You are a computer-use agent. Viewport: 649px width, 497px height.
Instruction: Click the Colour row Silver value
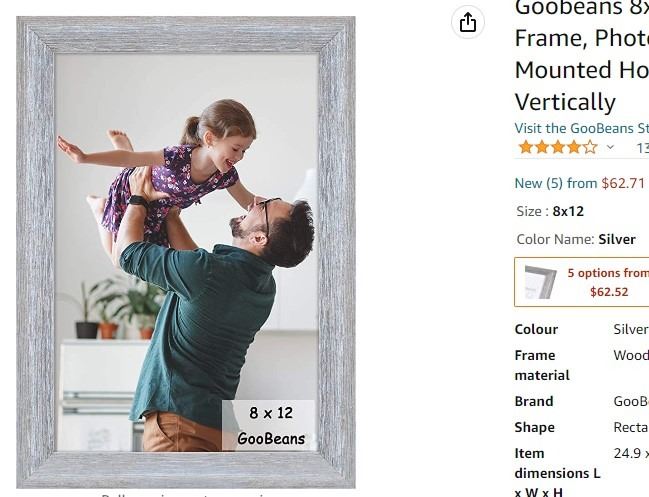coord(631,329)
